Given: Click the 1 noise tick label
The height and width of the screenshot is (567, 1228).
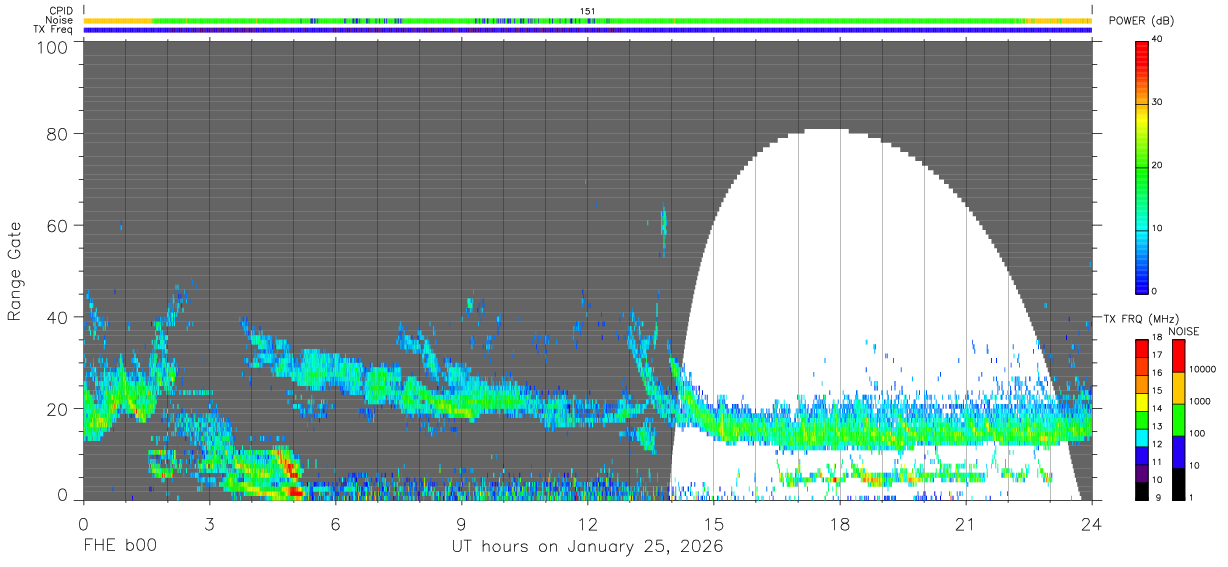Looking at the screenshot, I should pyautogui.click(x=1190, y=496).
